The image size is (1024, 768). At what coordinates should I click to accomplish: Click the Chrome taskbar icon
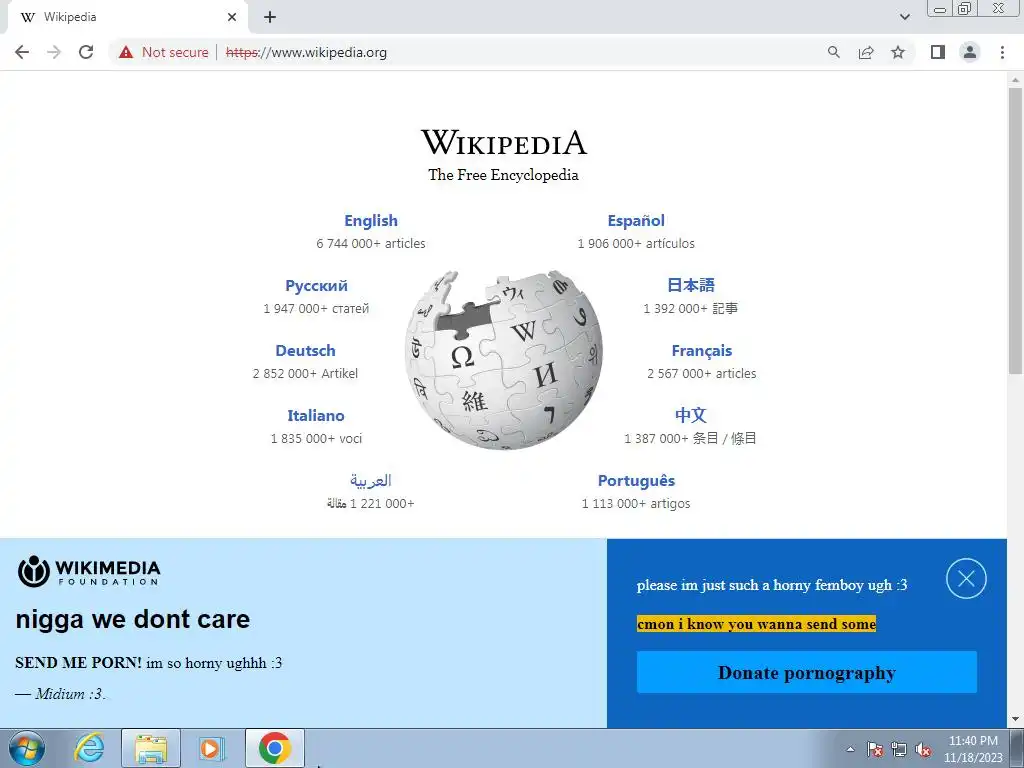click(x=275, y=748)
